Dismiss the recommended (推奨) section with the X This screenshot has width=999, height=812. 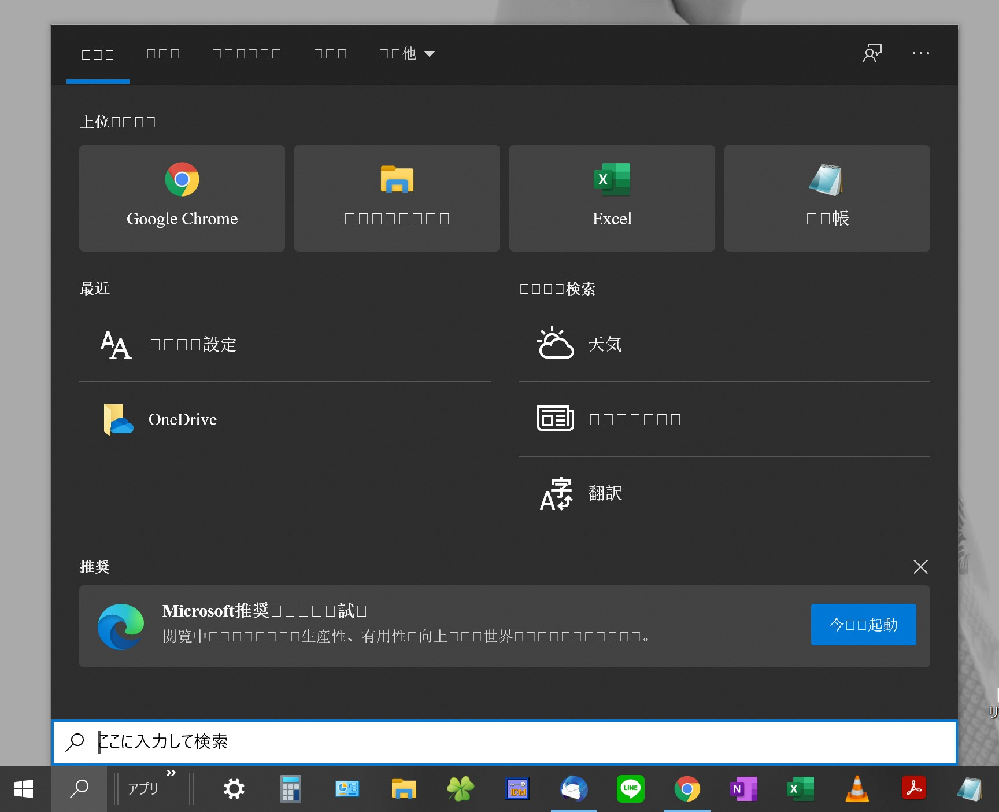920,567
